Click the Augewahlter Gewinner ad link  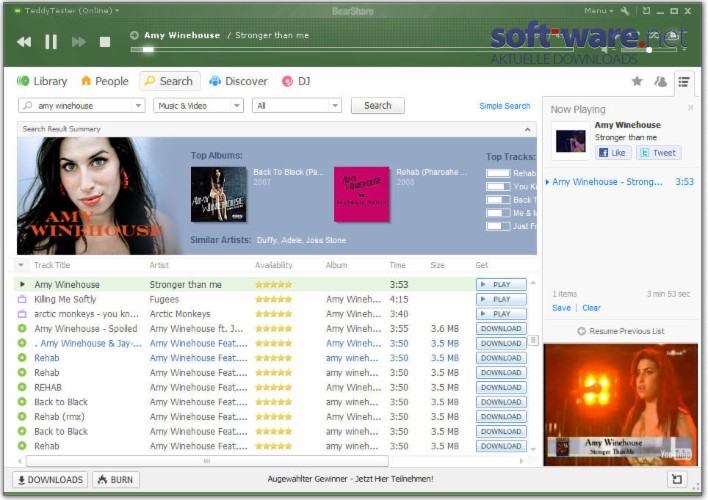click(x=350, y=479)
